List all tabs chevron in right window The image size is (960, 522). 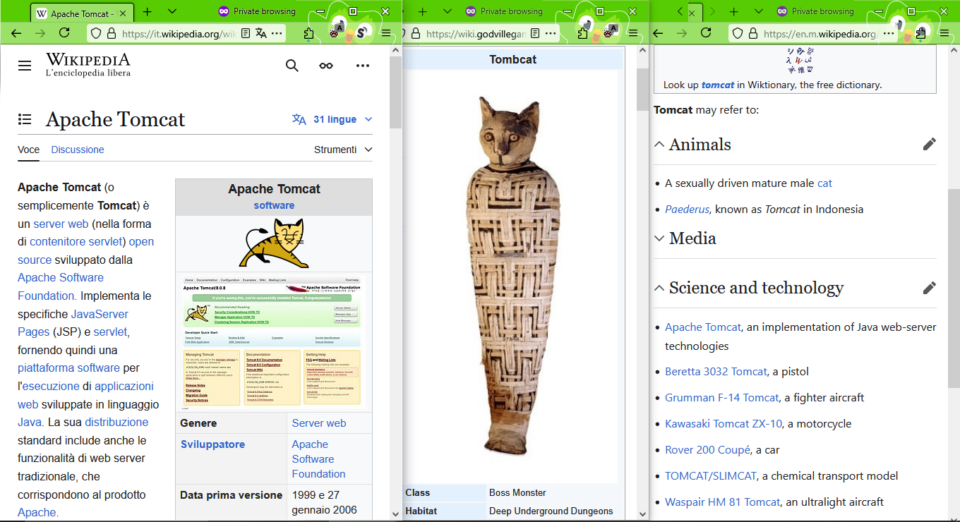759,12
